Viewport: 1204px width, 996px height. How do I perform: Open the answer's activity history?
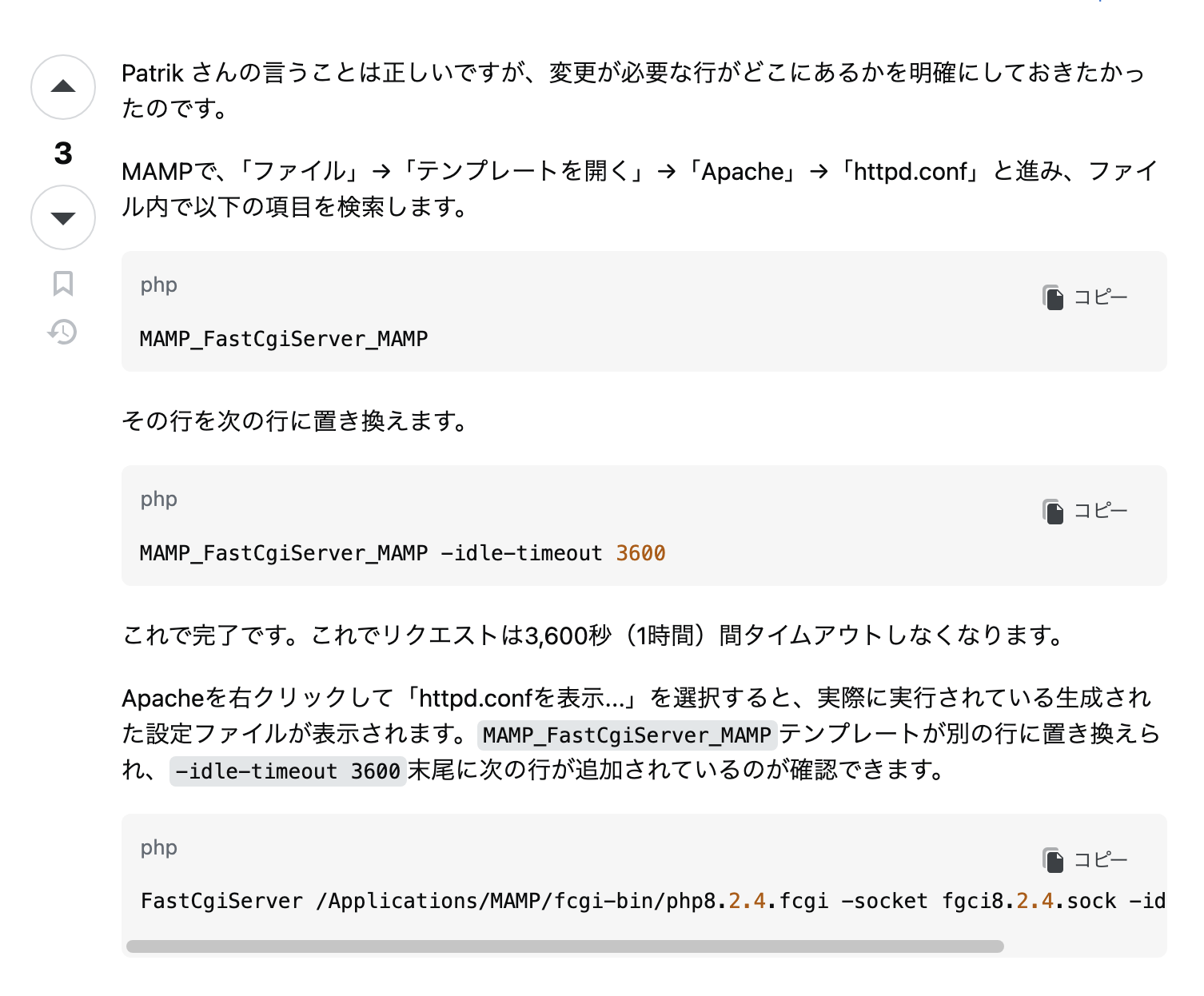coord(62,331)
